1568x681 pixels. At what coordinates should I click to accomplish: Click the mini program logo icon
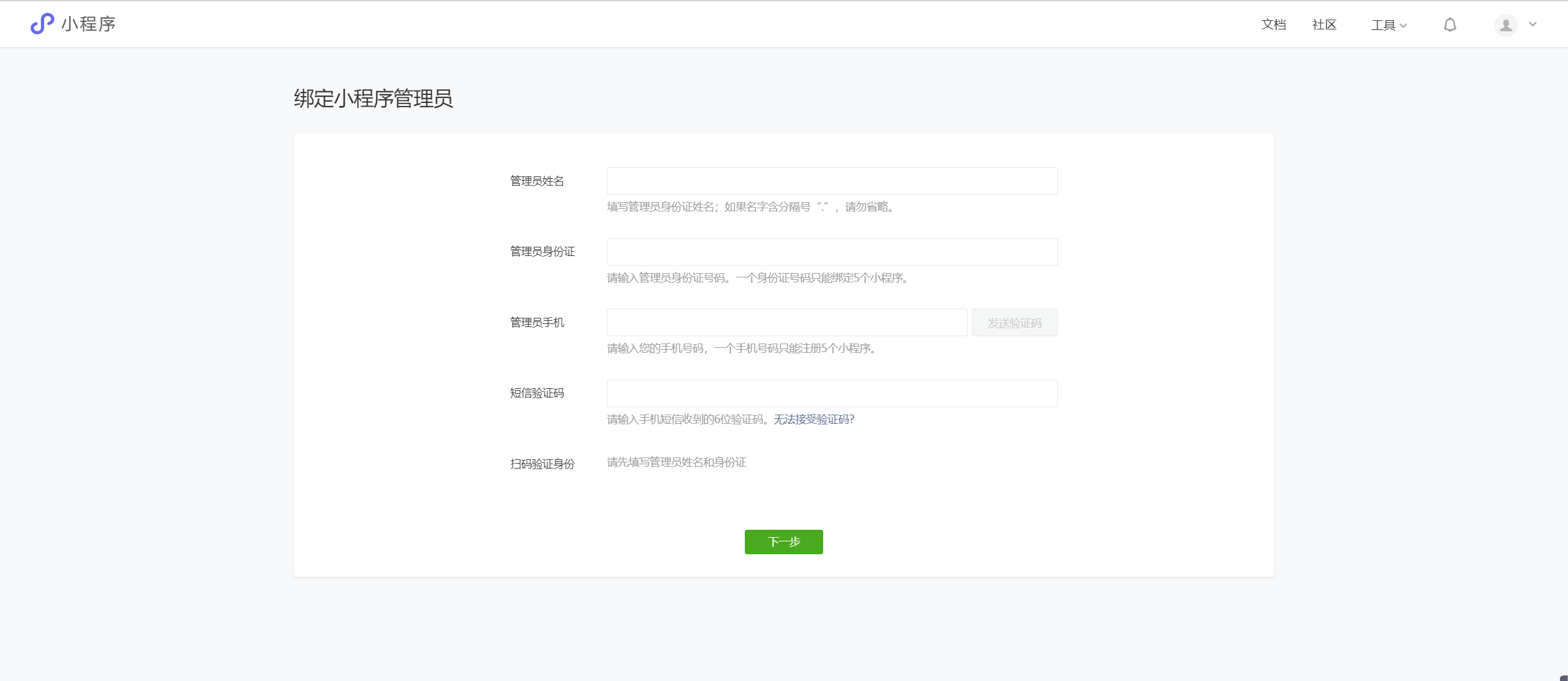tap(42, 24)
